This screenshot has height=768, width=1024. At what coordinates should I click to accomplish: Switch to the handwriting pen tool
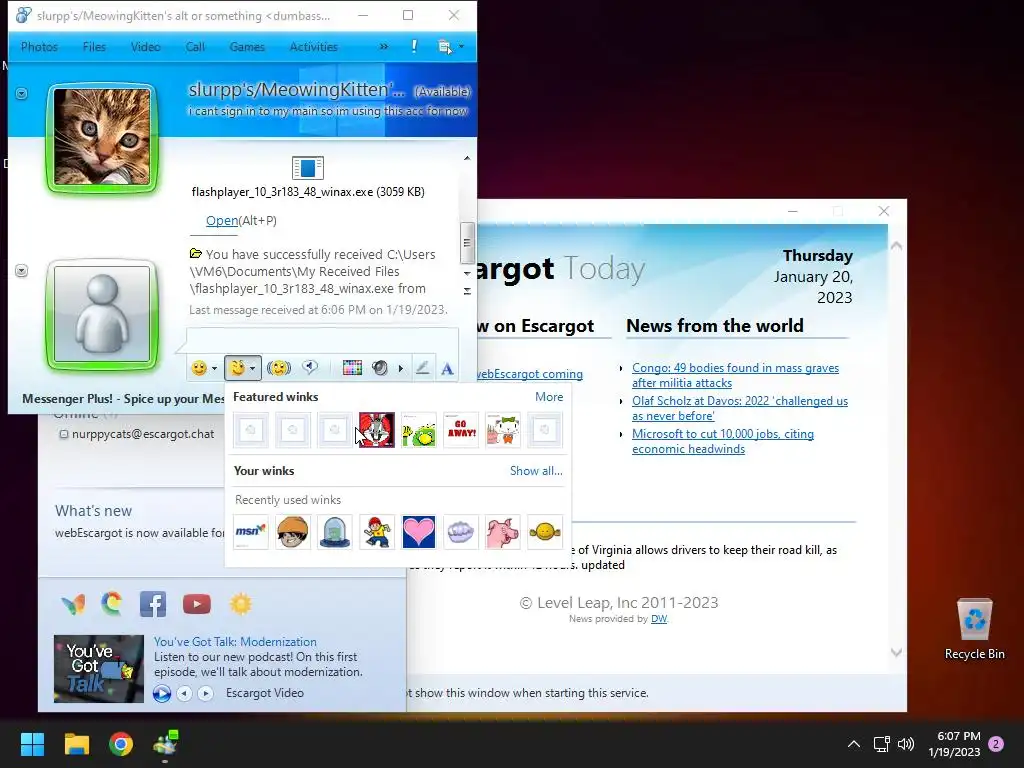pyautogui.click(x=423, y=368)
